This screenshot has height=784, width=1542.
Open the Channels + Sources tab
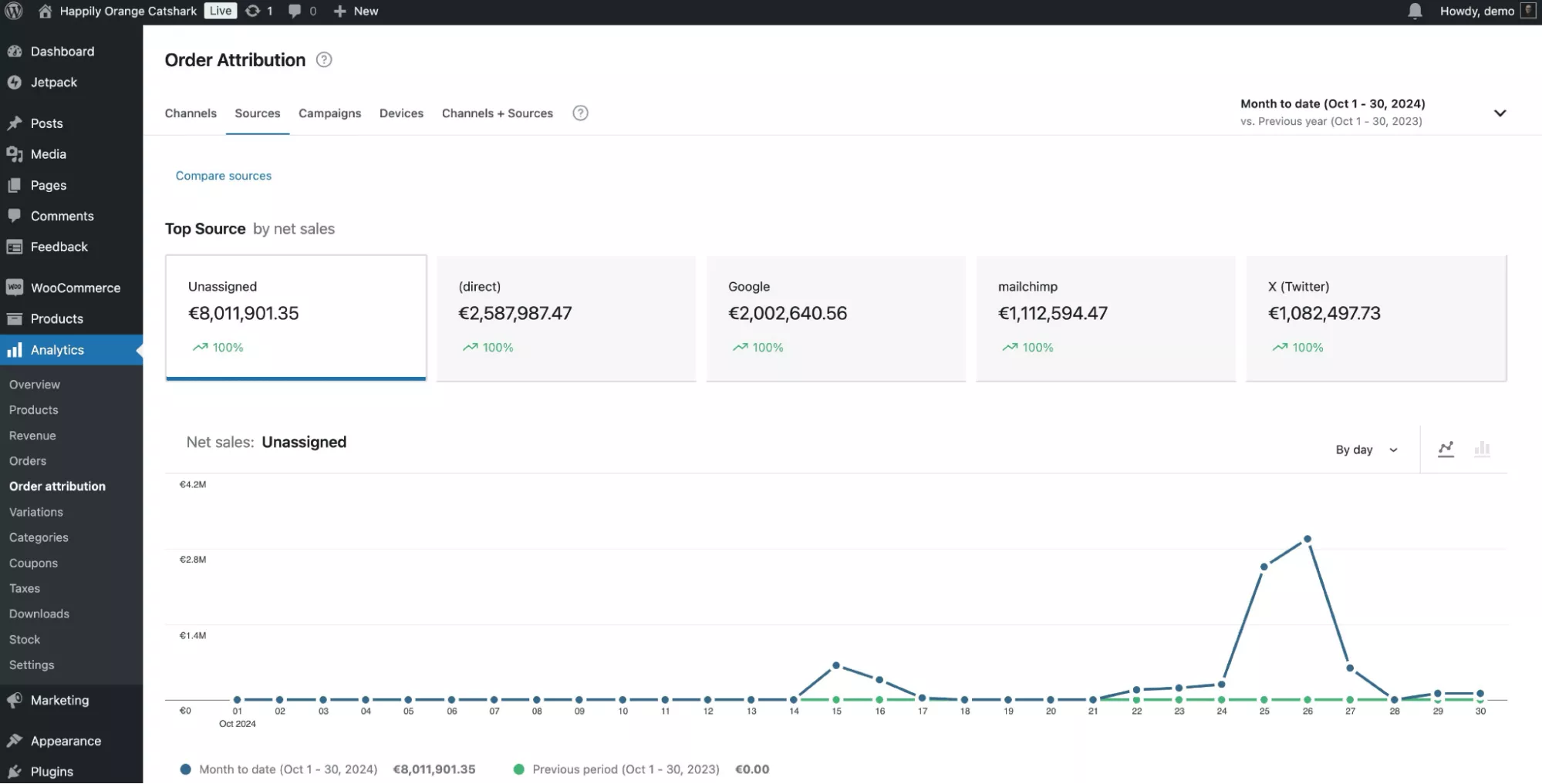497,113
